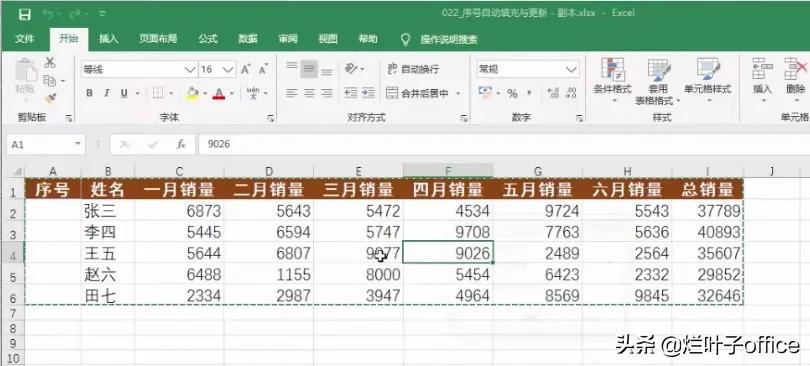810x366 pixels.
Task: Expand the fill color palette arrow
Action: point(205,94)
